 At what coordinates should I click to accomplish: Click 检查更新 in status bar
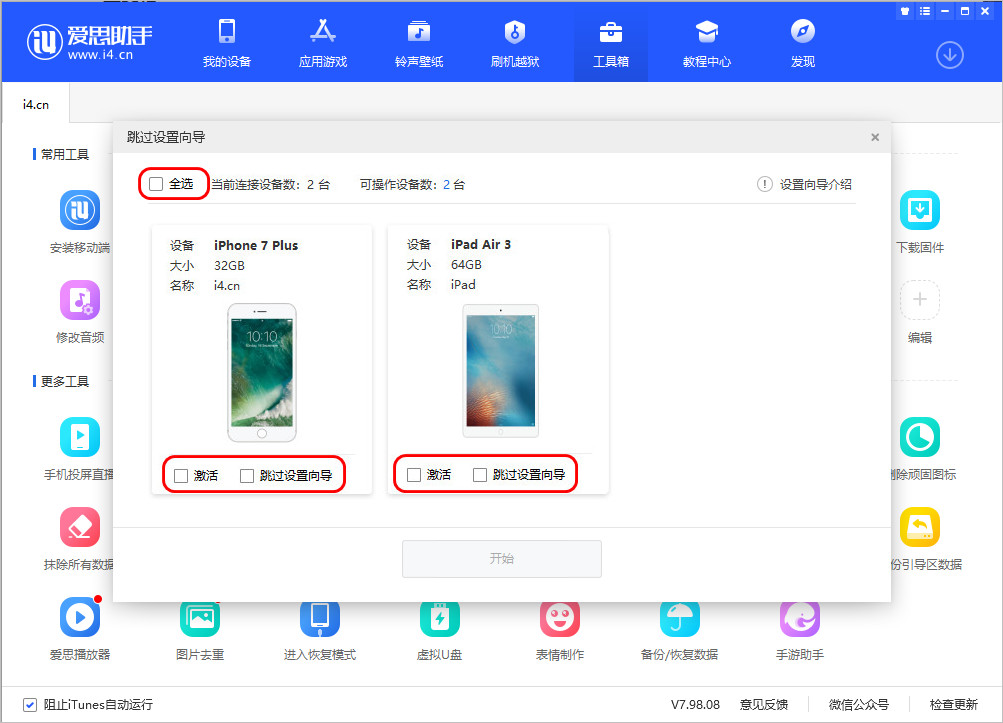tap(953, 704)
